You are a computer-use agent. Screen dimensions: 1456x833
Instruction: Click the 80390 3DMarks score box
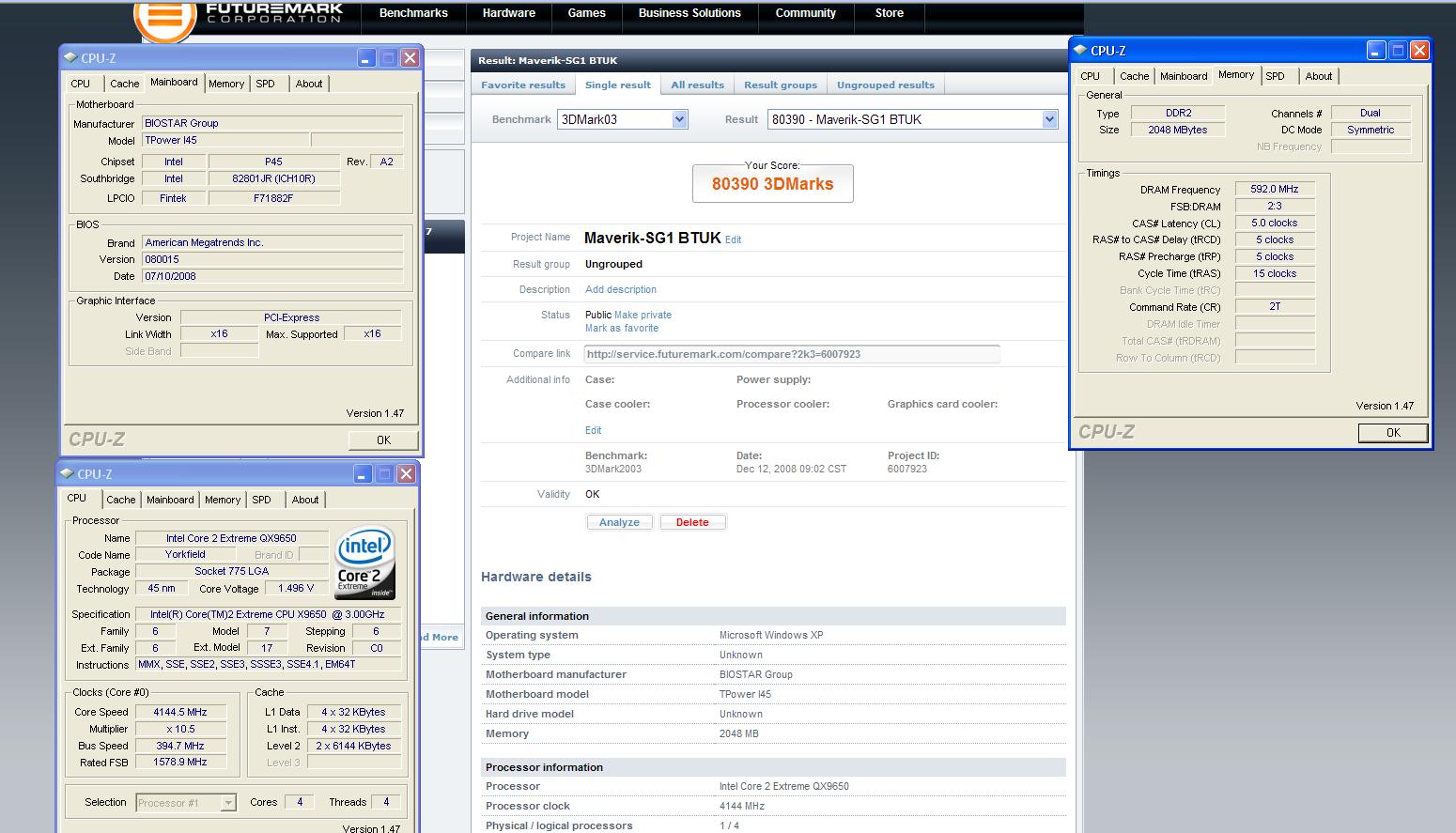(773, 183)
